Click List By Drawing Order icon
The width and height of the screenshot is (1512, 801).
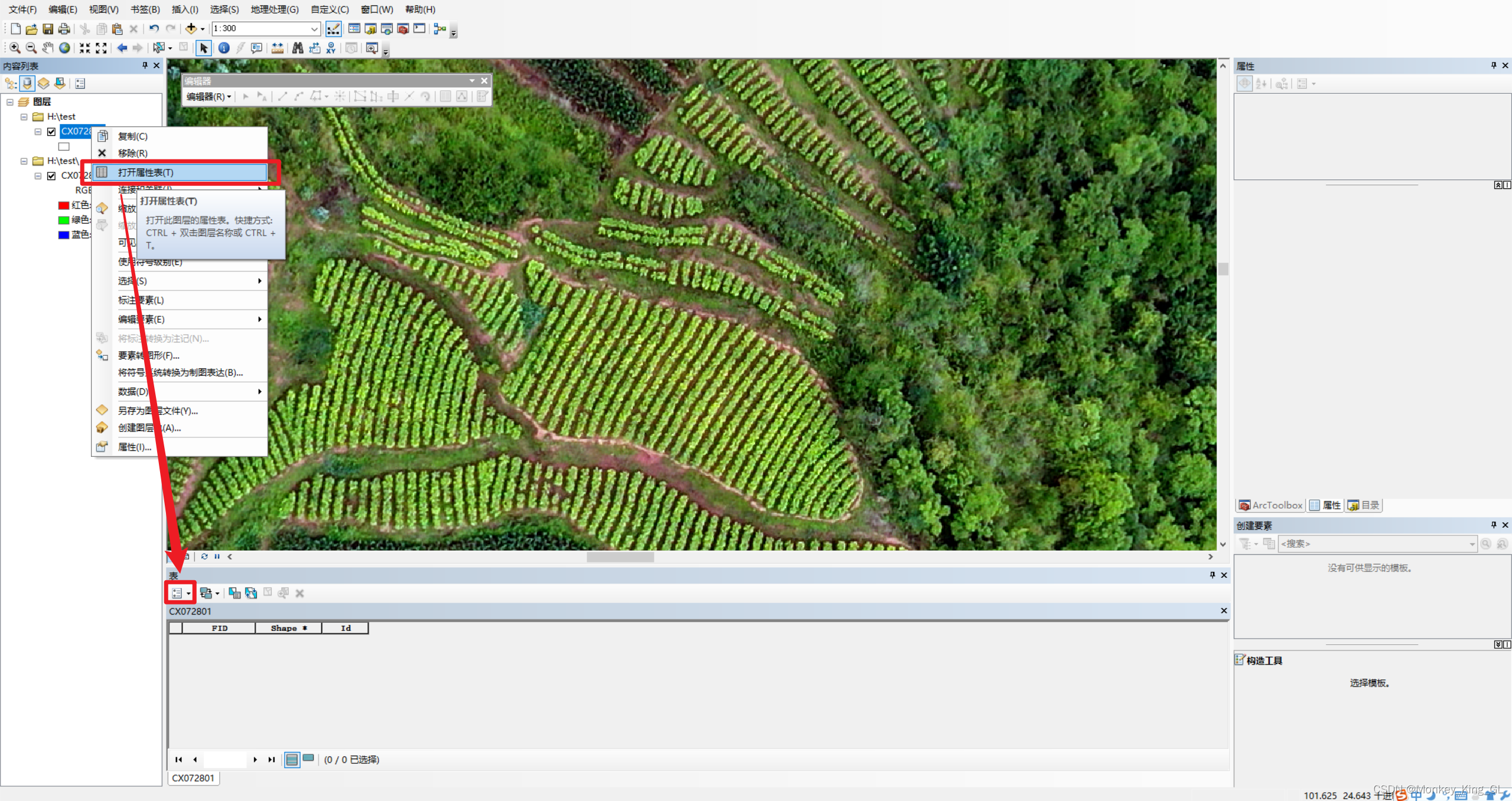click(11, 83)
